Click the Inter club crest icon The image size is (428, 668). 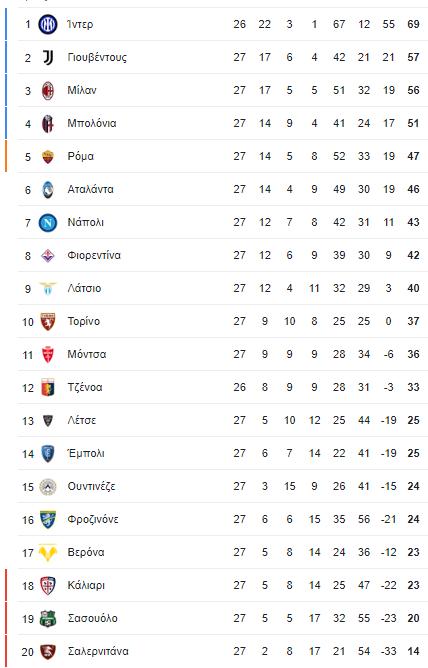48,24
